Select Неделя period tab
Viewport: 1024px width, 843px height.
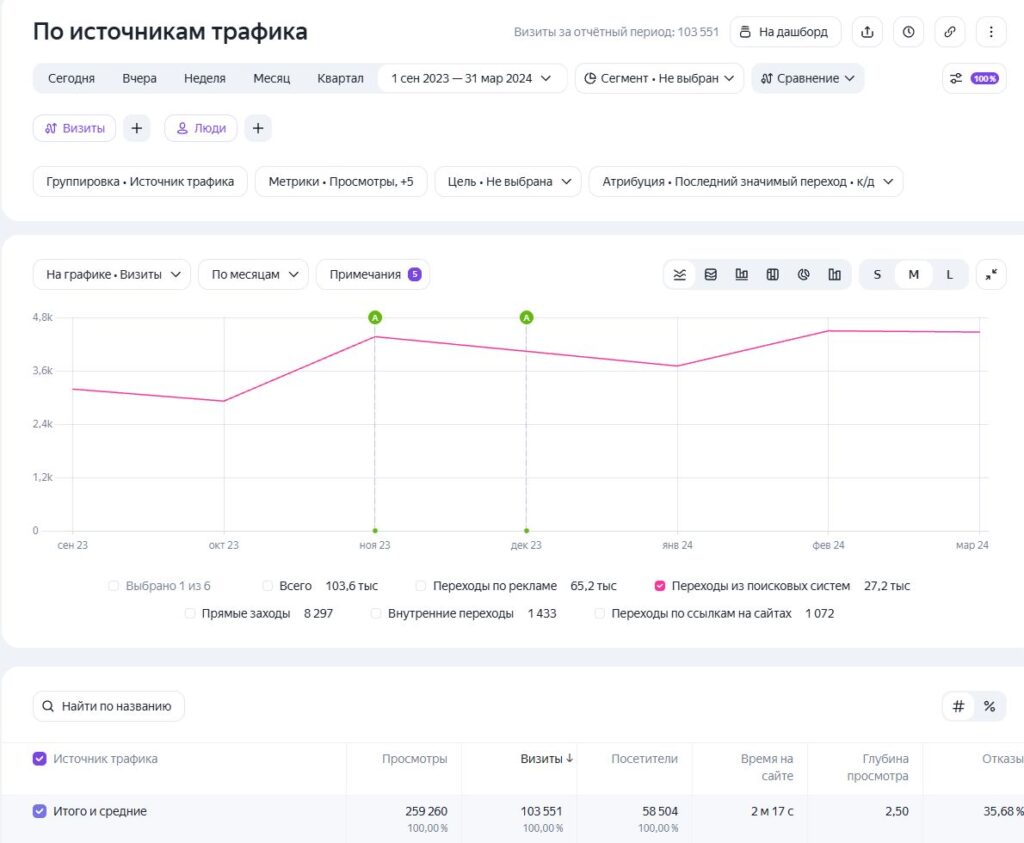point(204,78)
